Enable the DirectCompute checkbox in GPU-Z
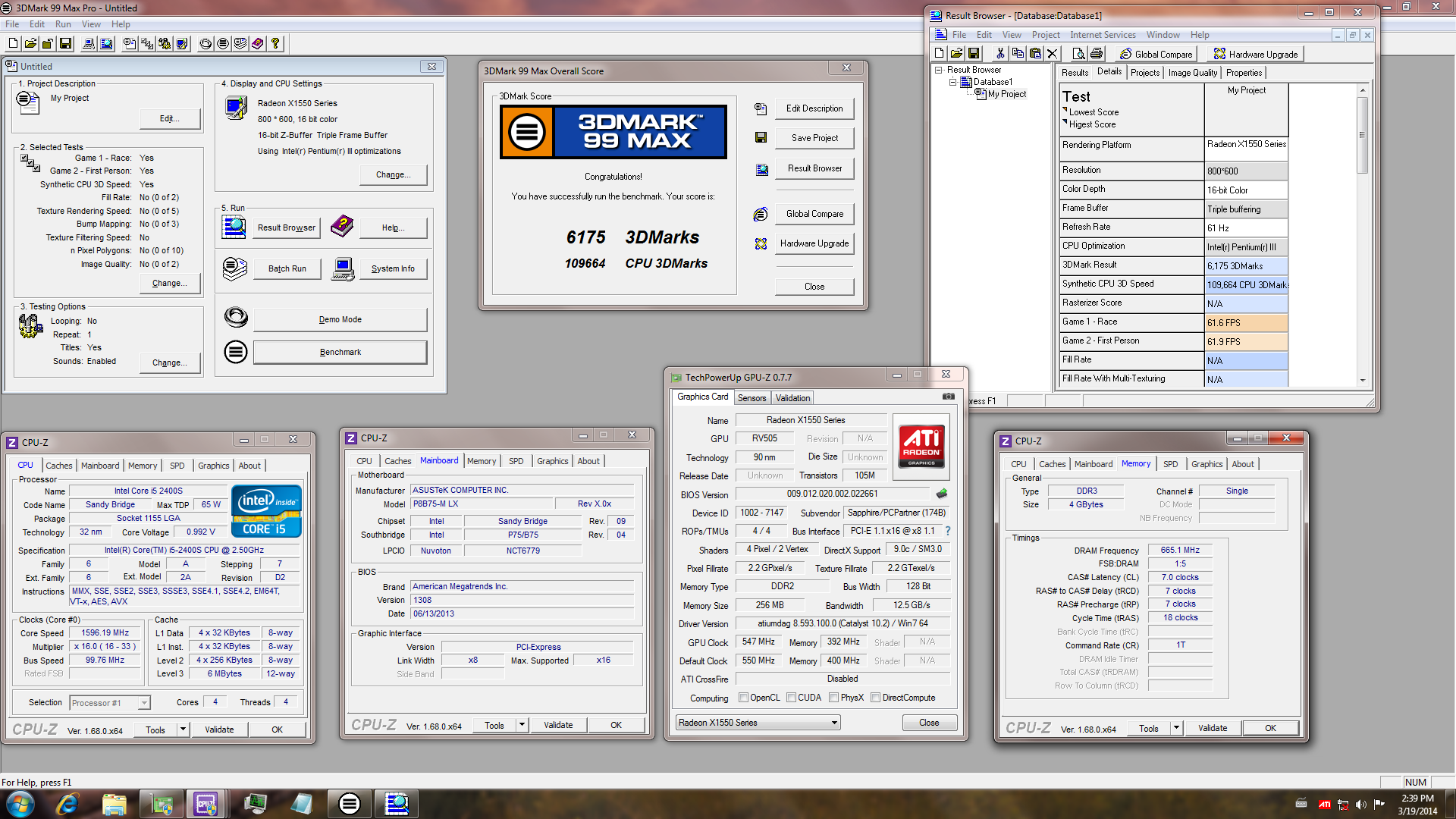The width and height of the screenshot is (1456, 819). pyautogui.click(x=875, y=698)
